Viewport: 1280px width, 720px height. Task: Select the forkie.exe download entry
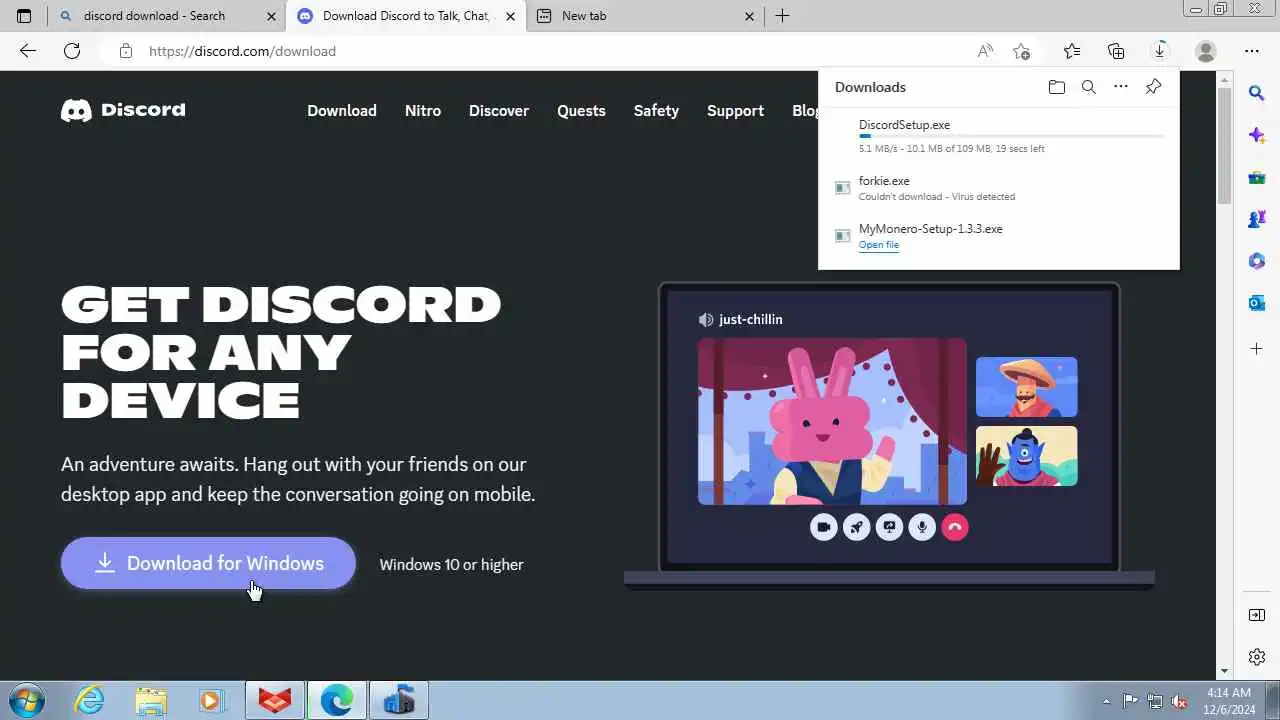click(x=999, y=188)
